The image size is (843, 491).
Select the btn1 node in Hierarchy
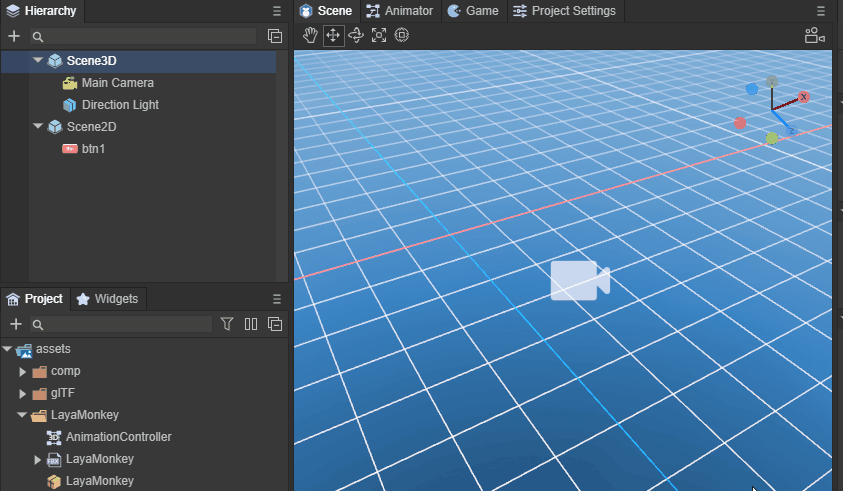[93, 149]
